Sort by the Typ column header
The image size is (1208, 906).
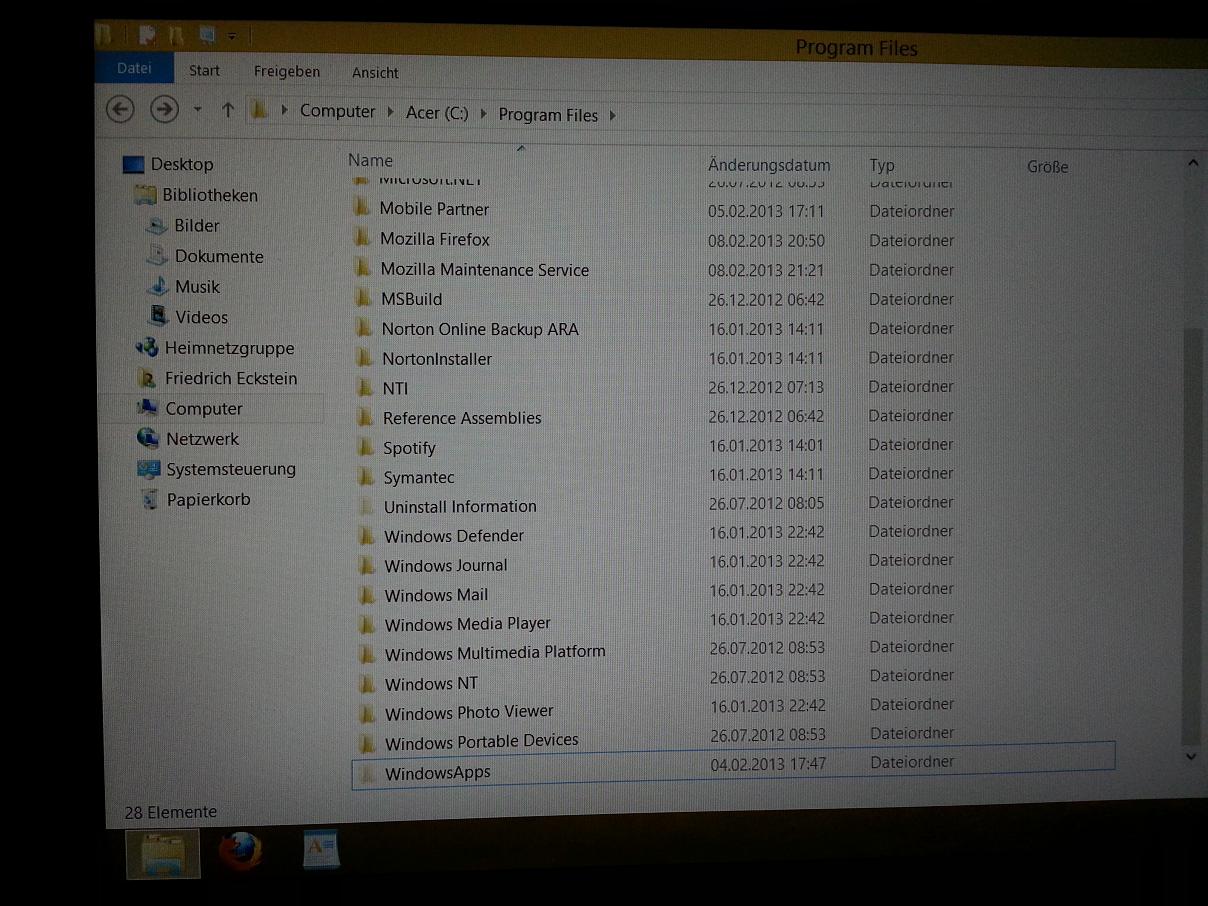(881, 166)
